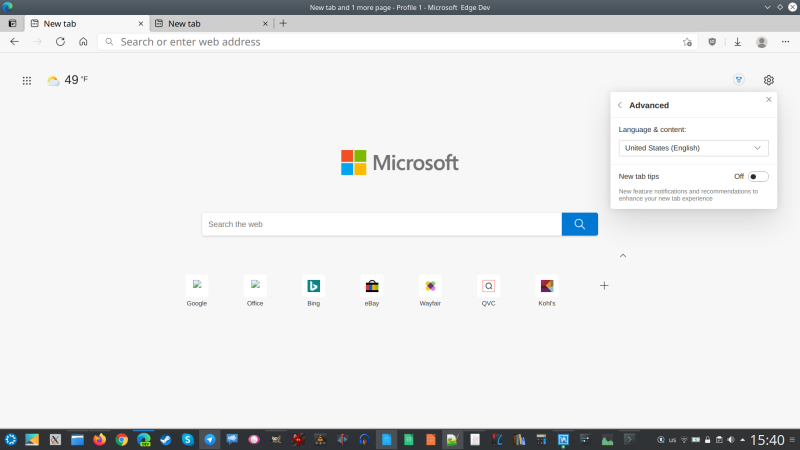Switch to the second New tab
800x450 pixels.
tap(211, 23)
